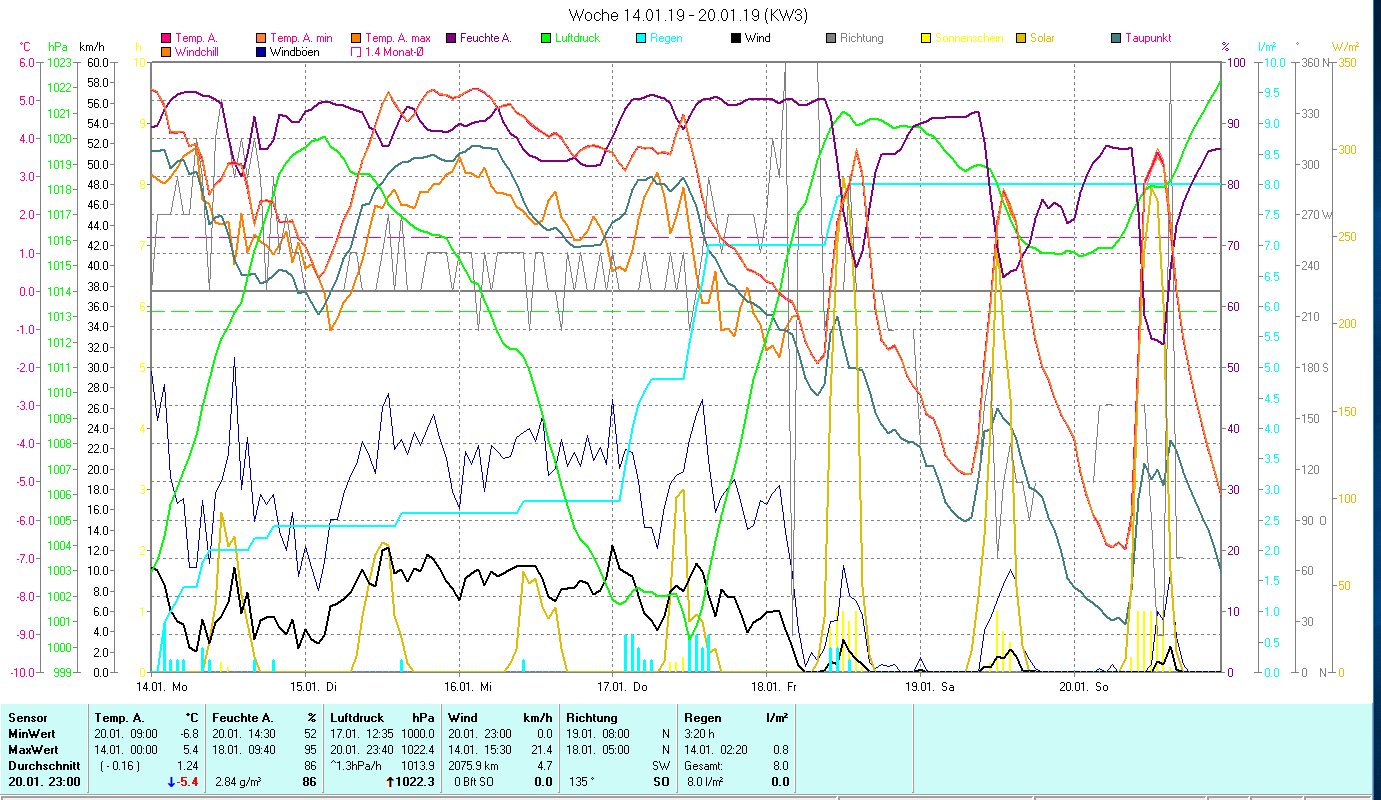Click the black Wind legend swatch
Image resolution: width=1381 pixels, height=800 pixels.
click(735, 38)
